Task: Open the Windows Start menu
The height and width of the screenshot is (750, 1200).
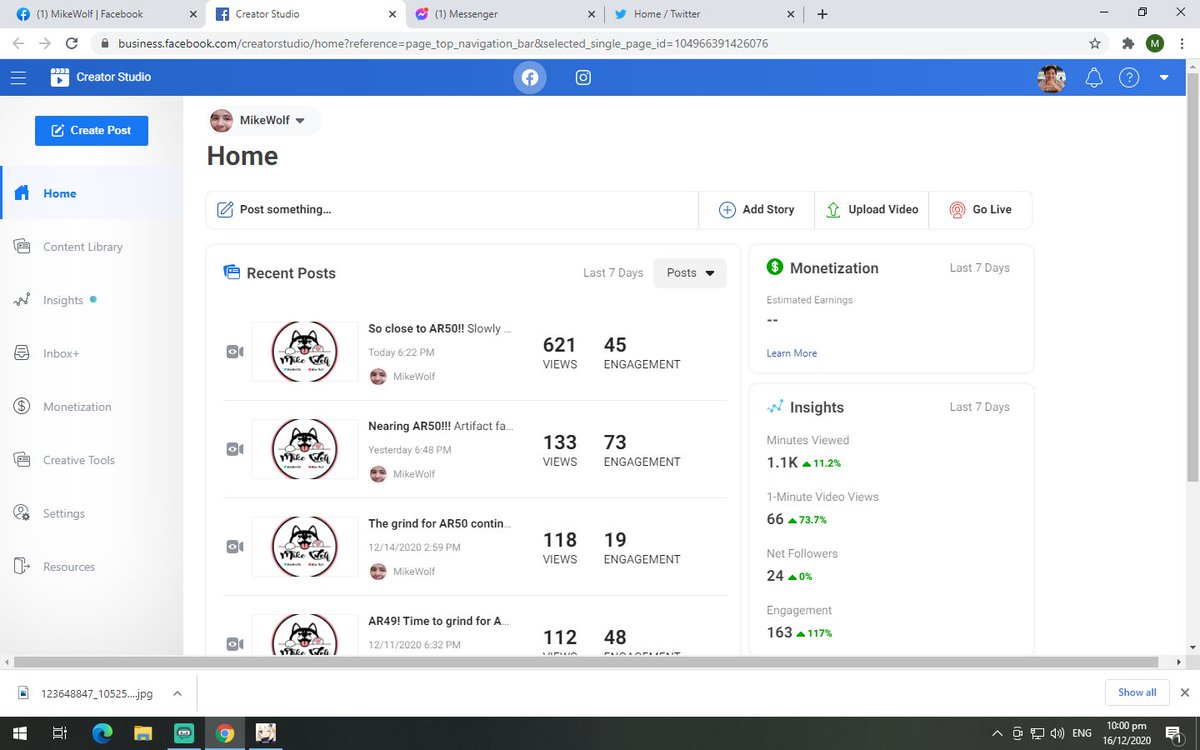Action: tap(18, 733)
